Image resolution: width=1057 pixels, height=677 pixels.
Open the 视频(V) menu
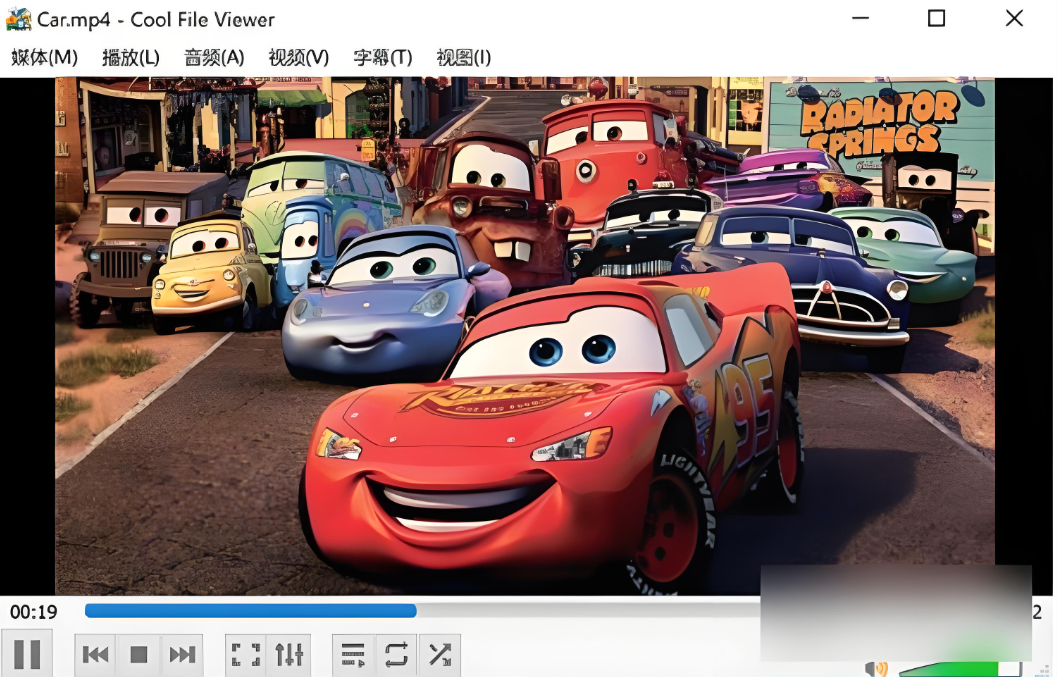[299, 57]
